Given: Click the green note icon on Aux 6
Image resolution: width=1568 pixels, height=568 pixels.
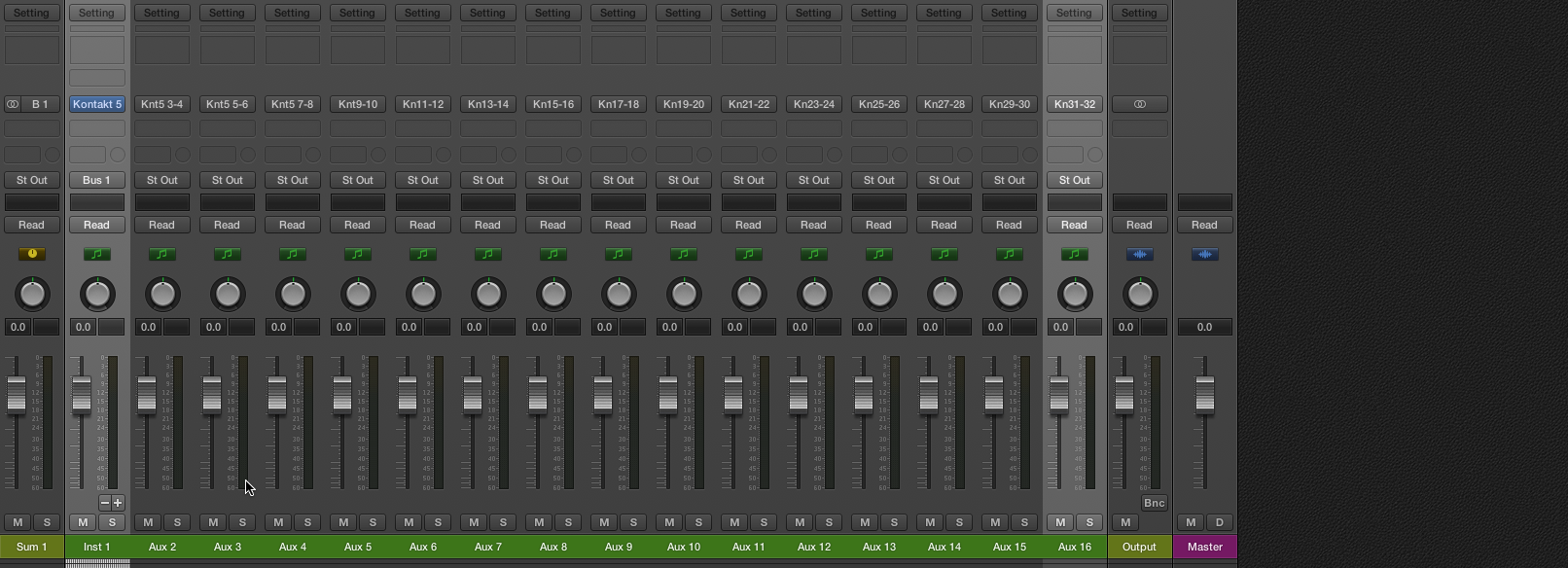Looking at the screenshot, I should [x=423, y=255].
